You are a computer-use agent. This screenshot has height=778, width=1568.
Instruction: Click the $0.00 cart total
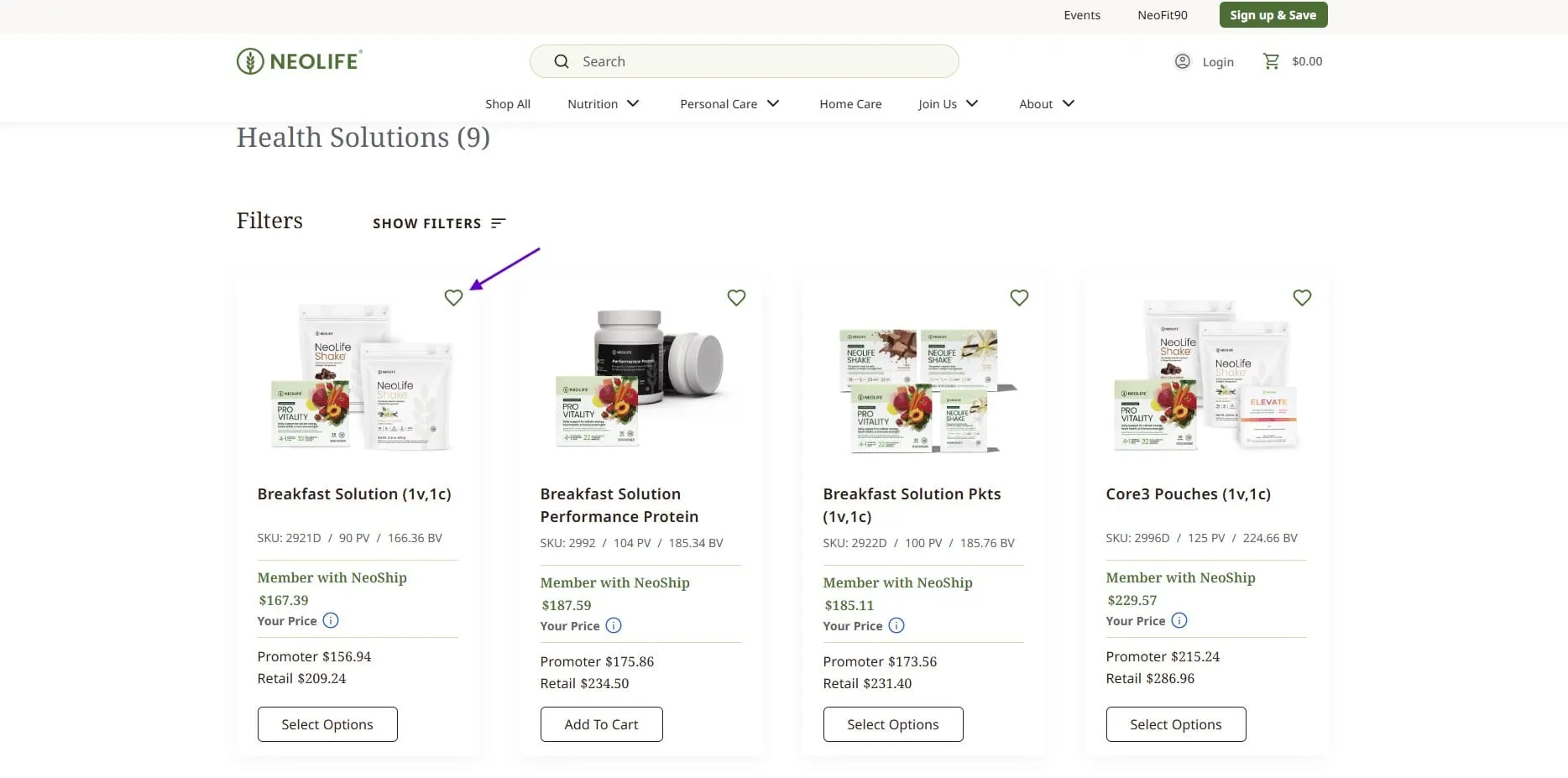click(1307, 61)
